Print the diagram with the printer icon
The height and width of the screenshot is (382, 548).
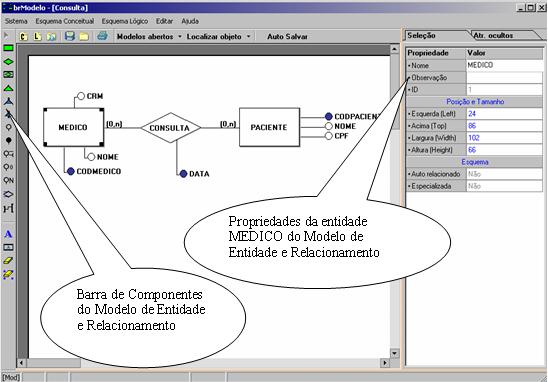point(102,36)
